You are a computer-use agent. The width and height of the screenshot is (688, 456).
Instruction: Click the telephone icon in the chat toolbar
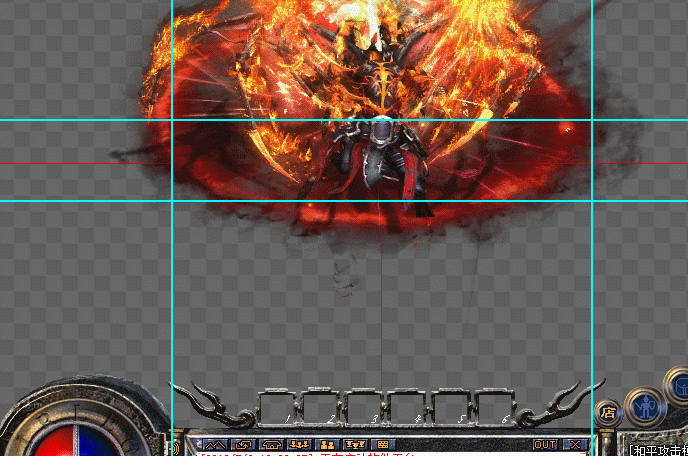pyautogui.click(x=271, y=445)
